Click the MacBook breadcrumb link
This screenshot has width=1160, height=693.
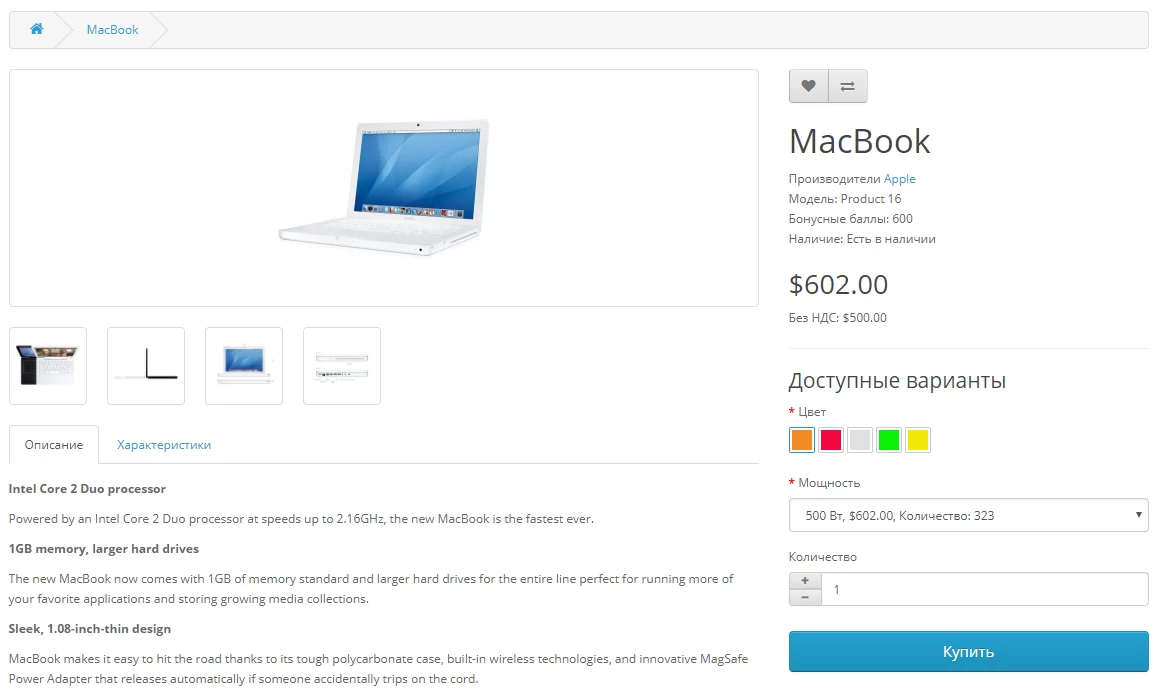[112, 30]
